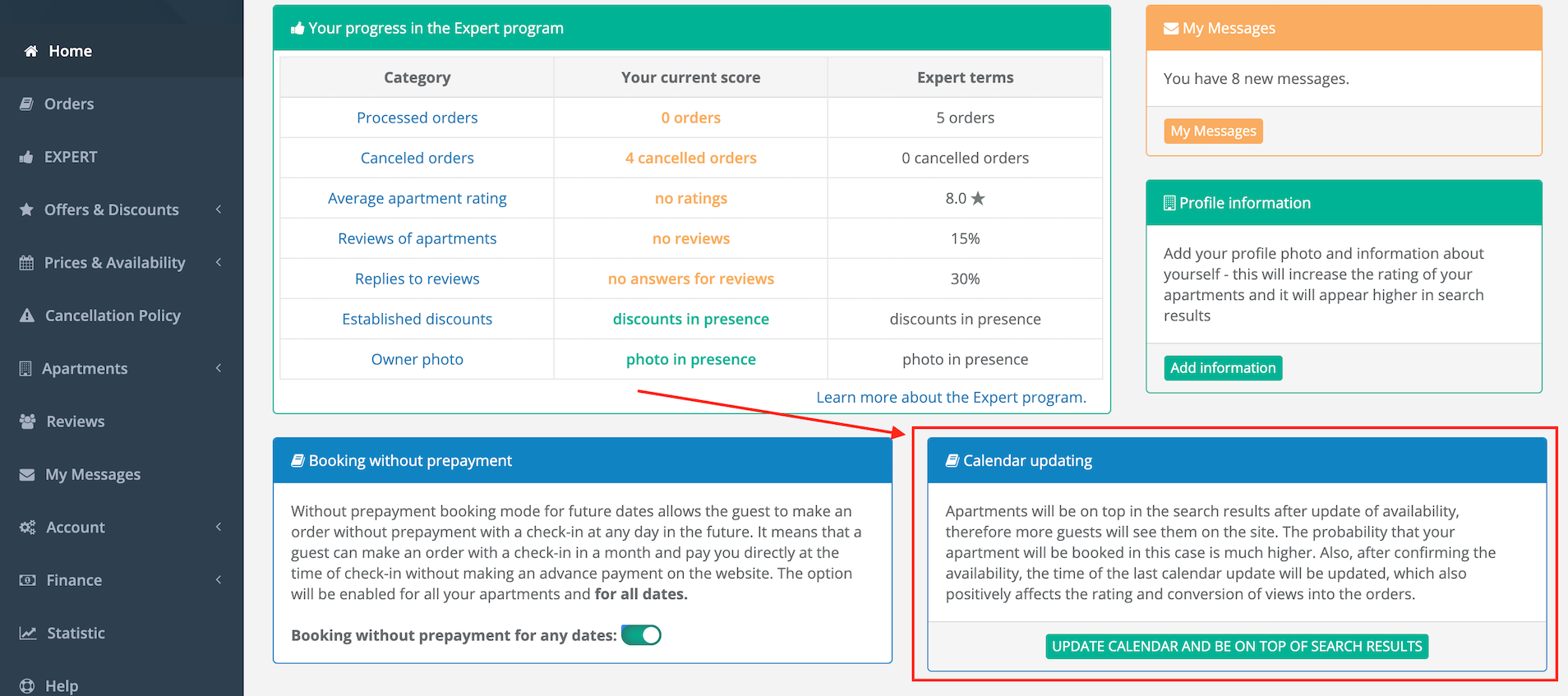Click the 'Your current score' column header

click(x=690, y=77)
